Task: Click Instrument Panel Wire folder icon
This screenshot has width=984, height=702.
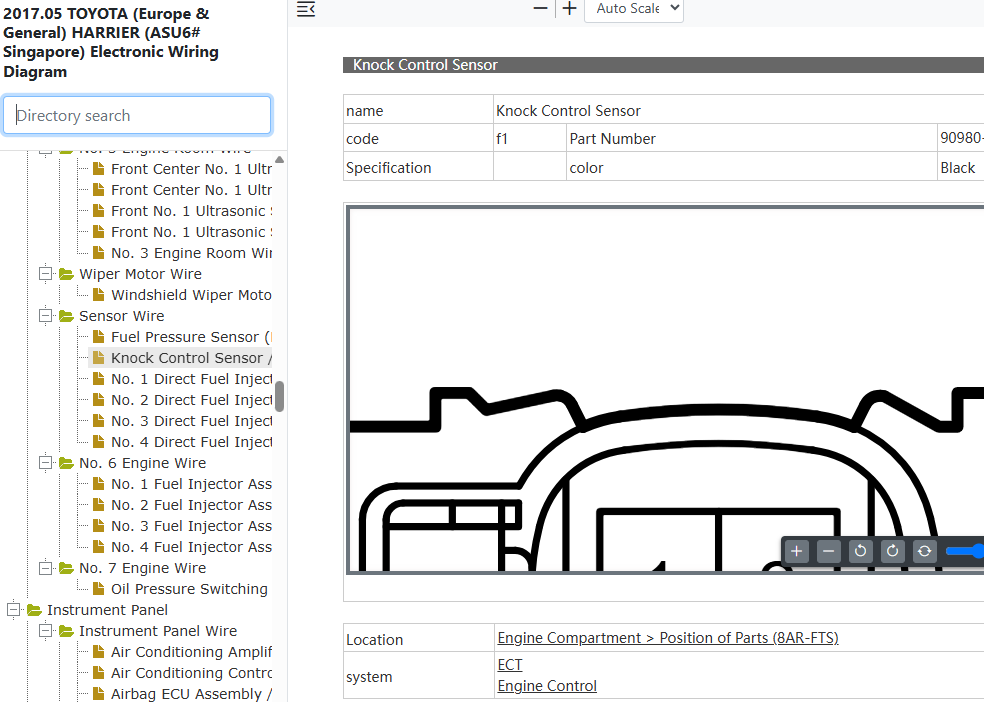Action: click(67, 631)
